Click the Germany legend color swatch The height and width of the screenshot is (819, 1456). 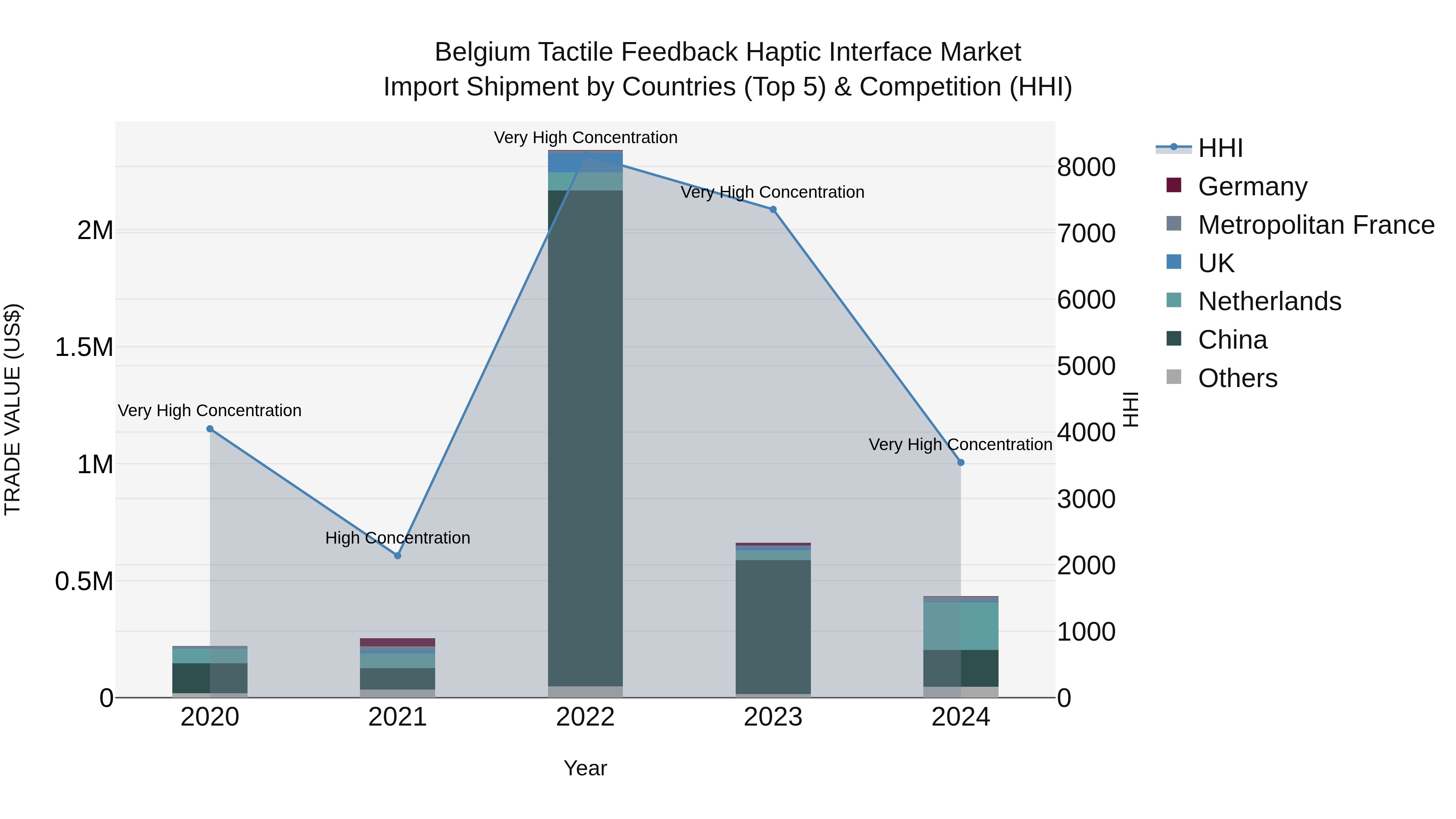[1173, 185]
